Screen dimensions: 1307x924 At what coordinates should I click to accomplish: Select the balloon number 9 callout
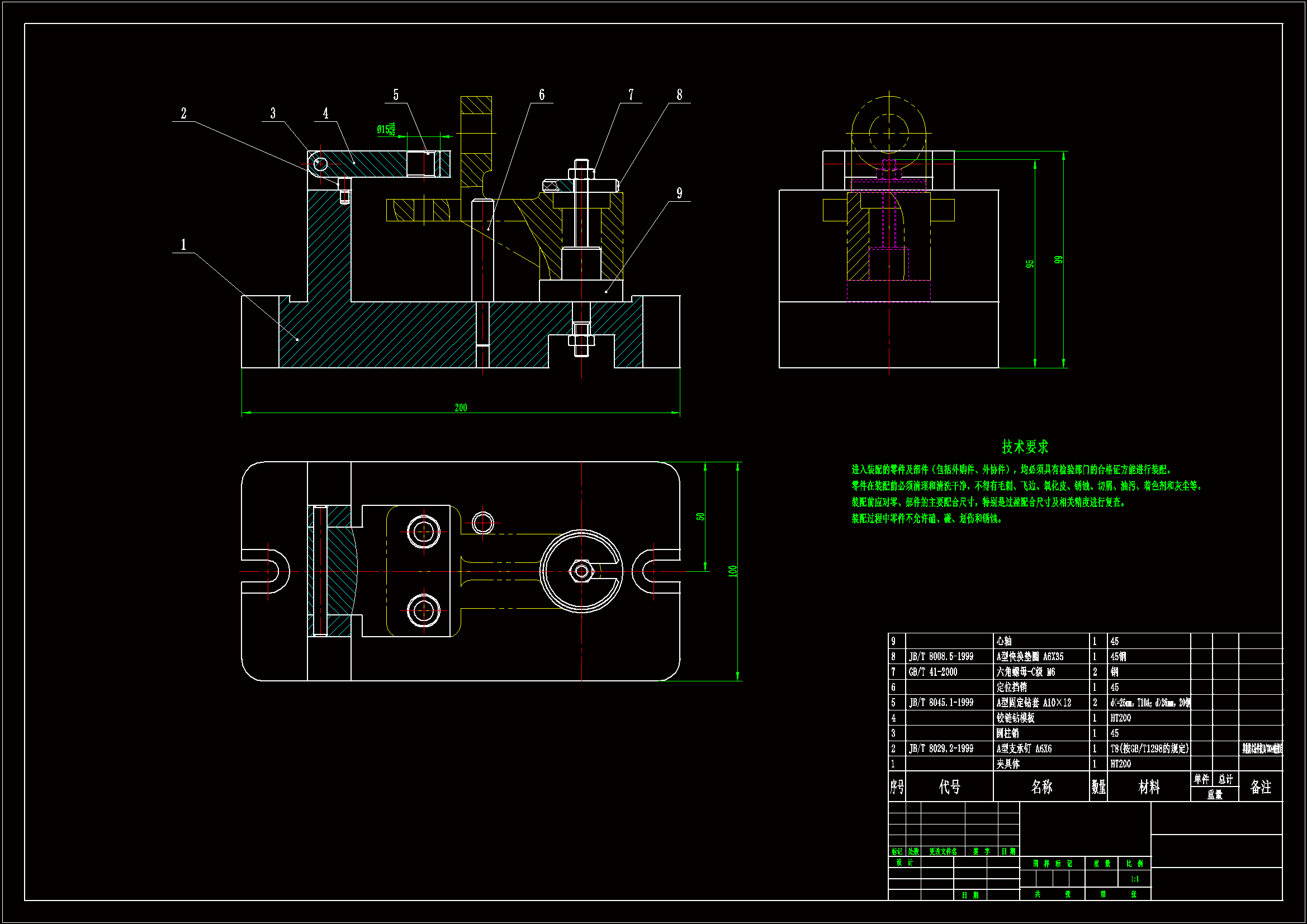pos(679,193)
